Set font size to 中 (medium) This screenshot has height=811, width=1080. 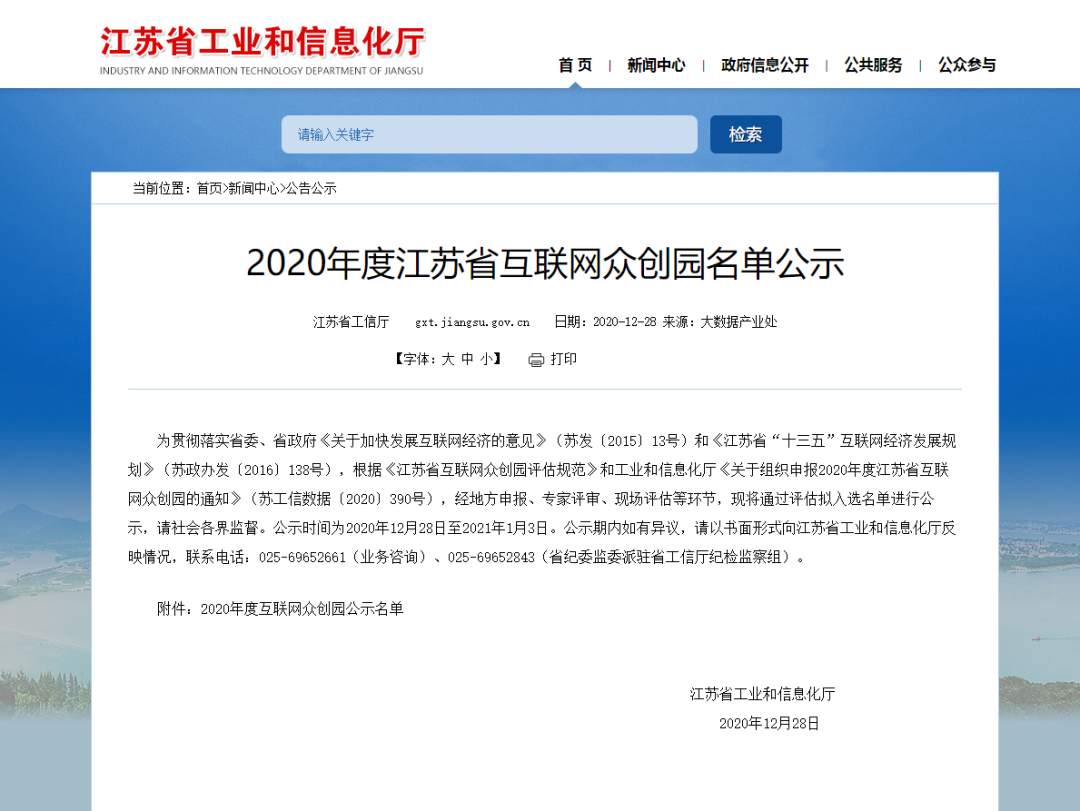(467, 359)
